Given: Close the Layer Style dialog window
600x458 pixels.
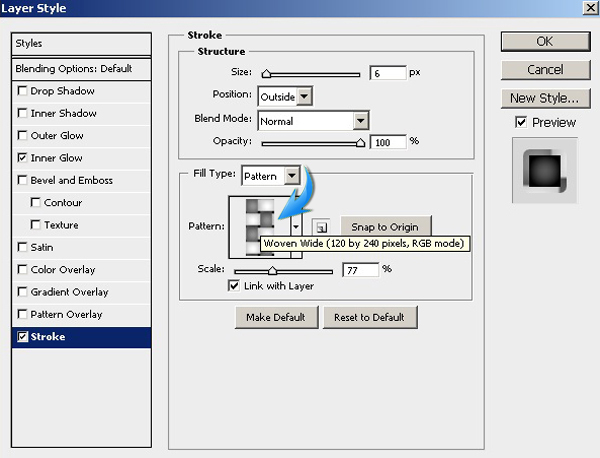Looking at the screenshot, I should 587,9.
